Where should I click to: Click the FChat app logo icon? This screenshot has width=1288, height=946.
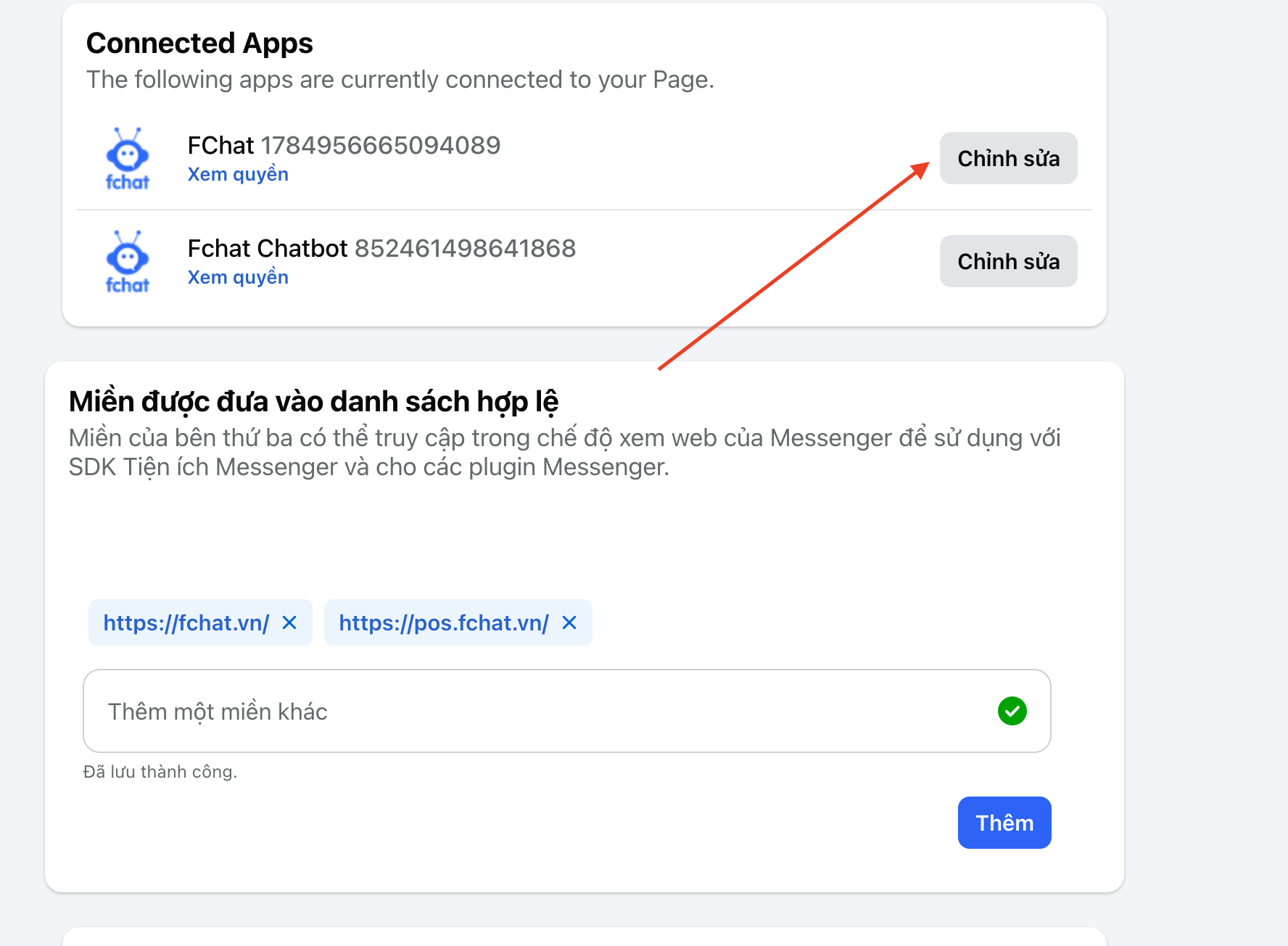coord(128,159)
